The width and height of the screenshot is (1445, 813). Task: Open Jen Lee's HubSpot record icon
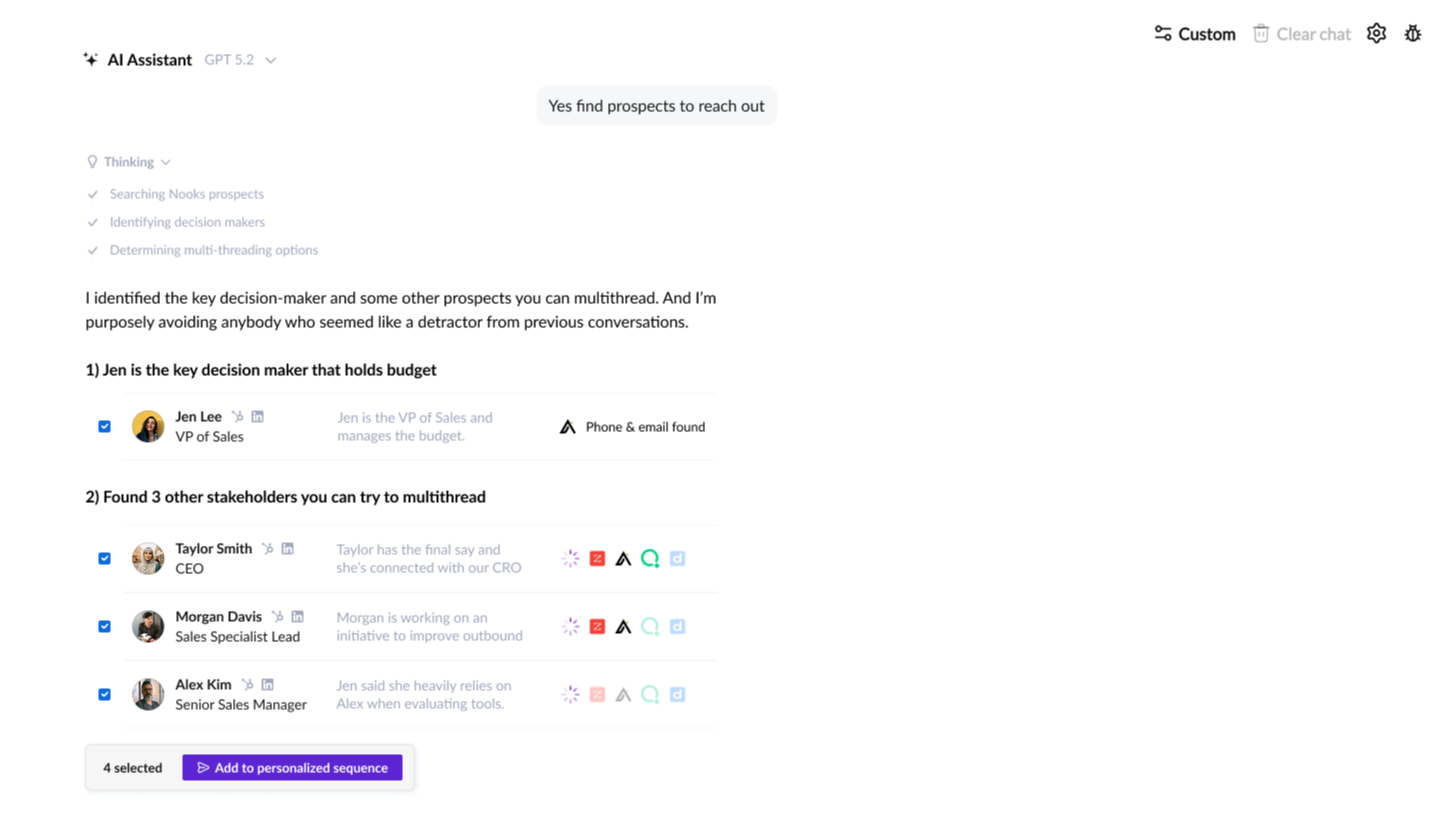pyautogui.click(x=237, y=416)
